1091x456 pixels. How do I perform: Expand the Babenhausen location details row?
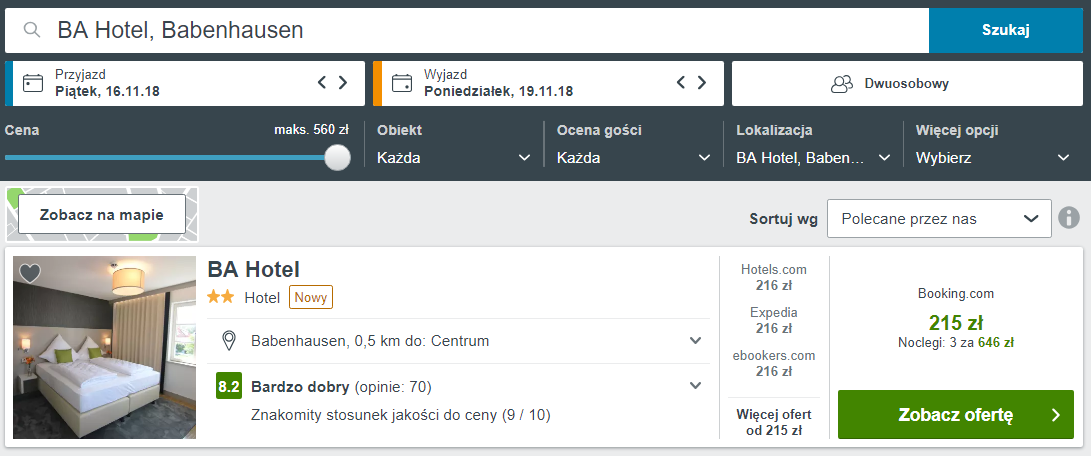[696, 341]
